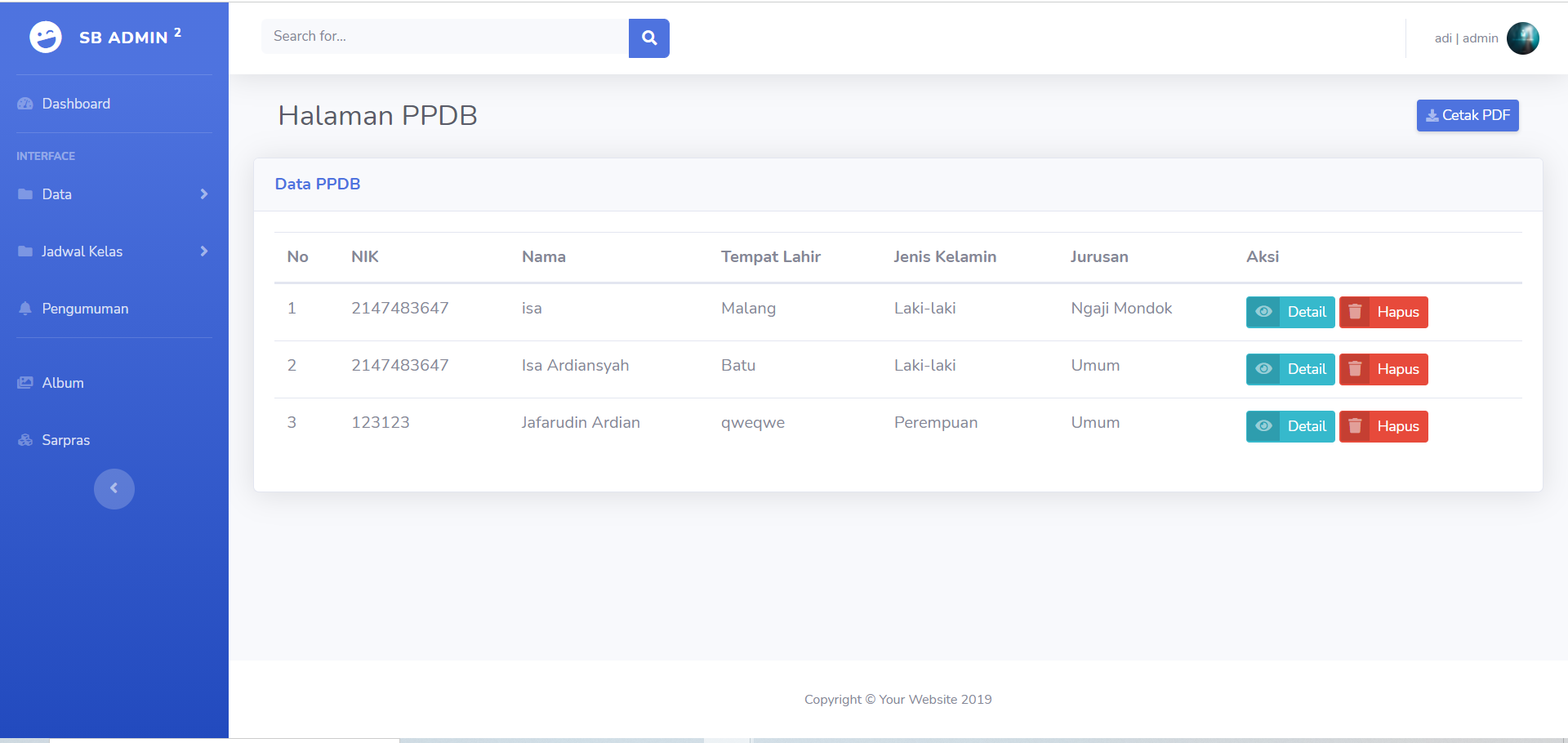
Task: Click the Sarpras sidebar icon
Action: pos(25,440)
